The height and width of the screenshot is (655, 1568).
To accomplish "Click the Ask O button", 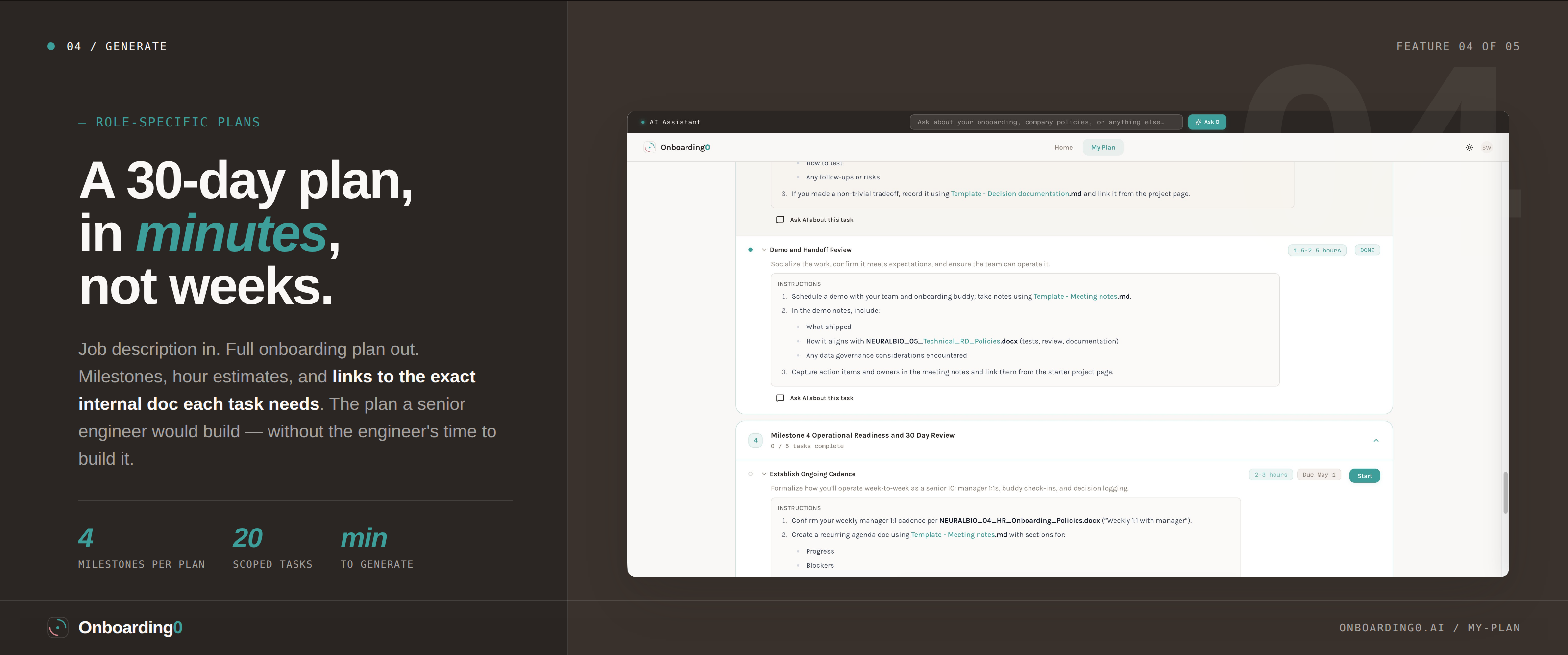I will pyautogui.click(x=1207, y=122).
